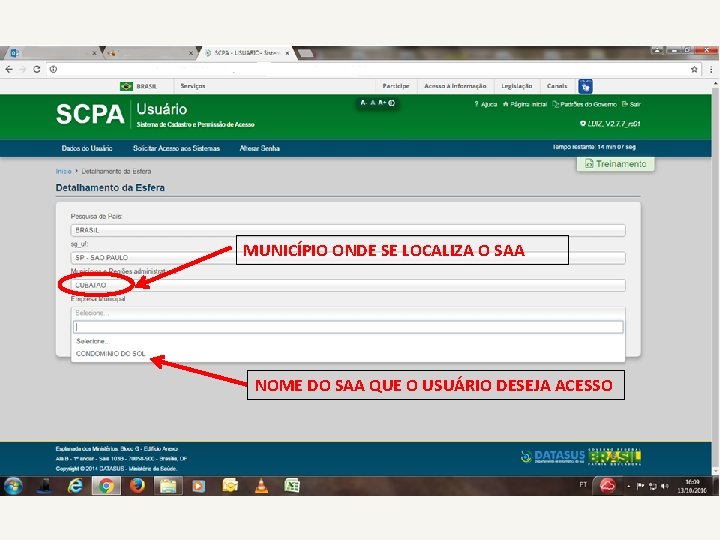720x540 pixels.
Task: Click the taskbar clock showing 16:09
Action: (692, 486)
